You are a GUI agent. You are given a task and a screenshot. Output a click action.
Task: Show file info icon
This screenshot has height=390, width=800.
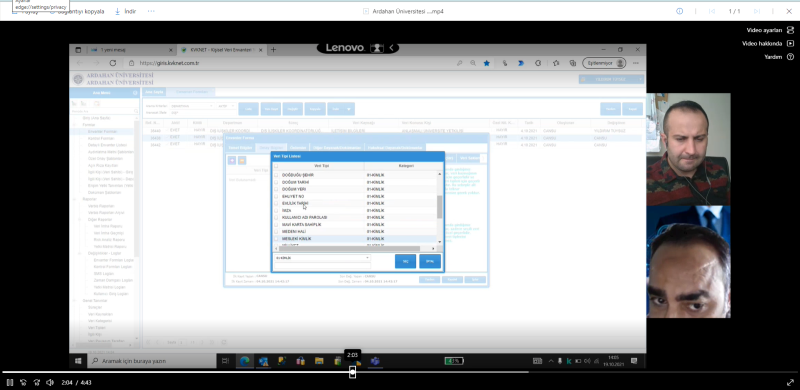[x=680, y=11]
